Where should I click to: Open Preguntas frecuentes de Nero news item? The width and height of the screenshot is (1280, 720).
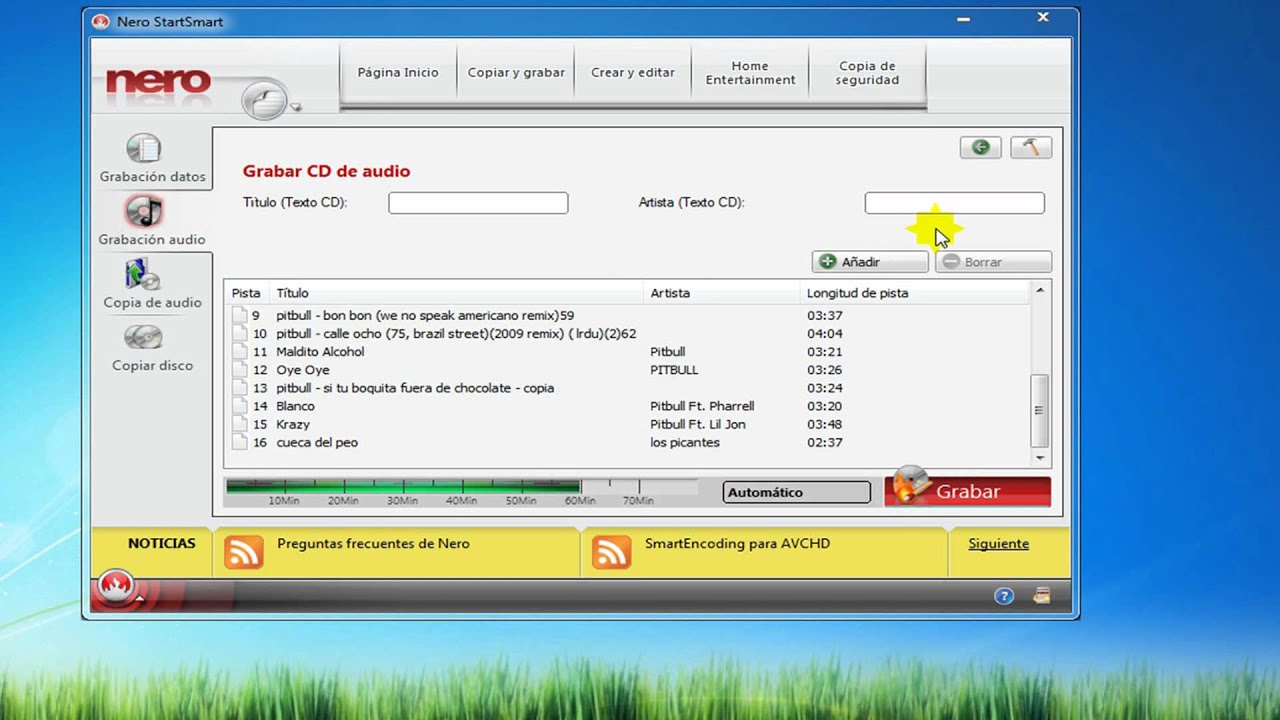pos(373,543)
